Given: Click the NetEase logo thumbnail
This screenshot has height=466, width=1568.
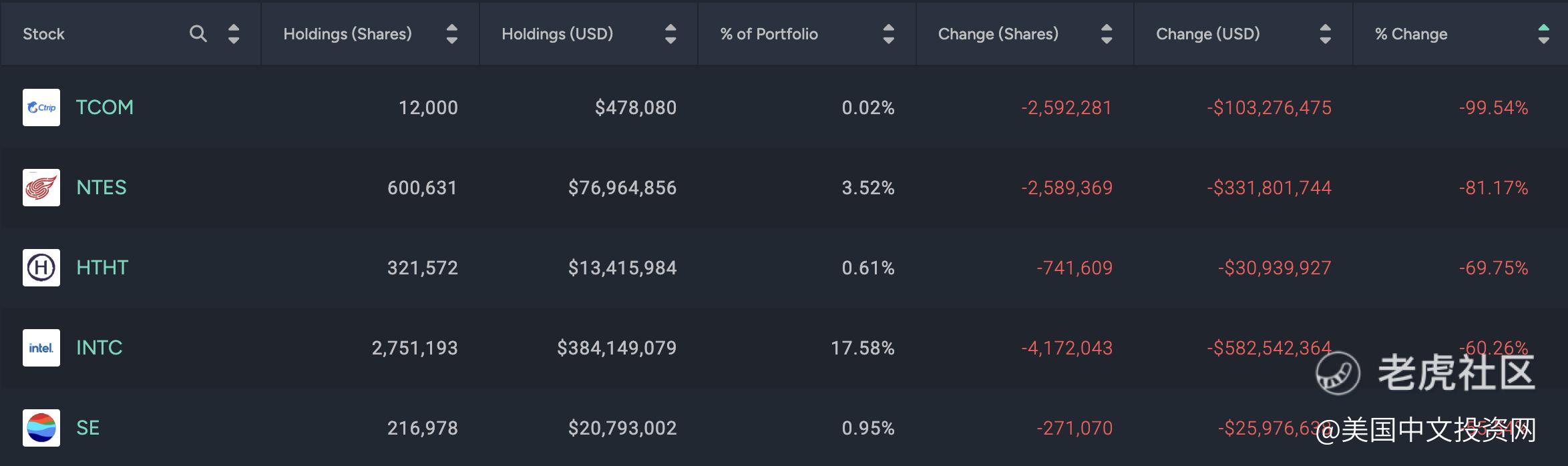Looking at the screenshot, I should 41,188.
